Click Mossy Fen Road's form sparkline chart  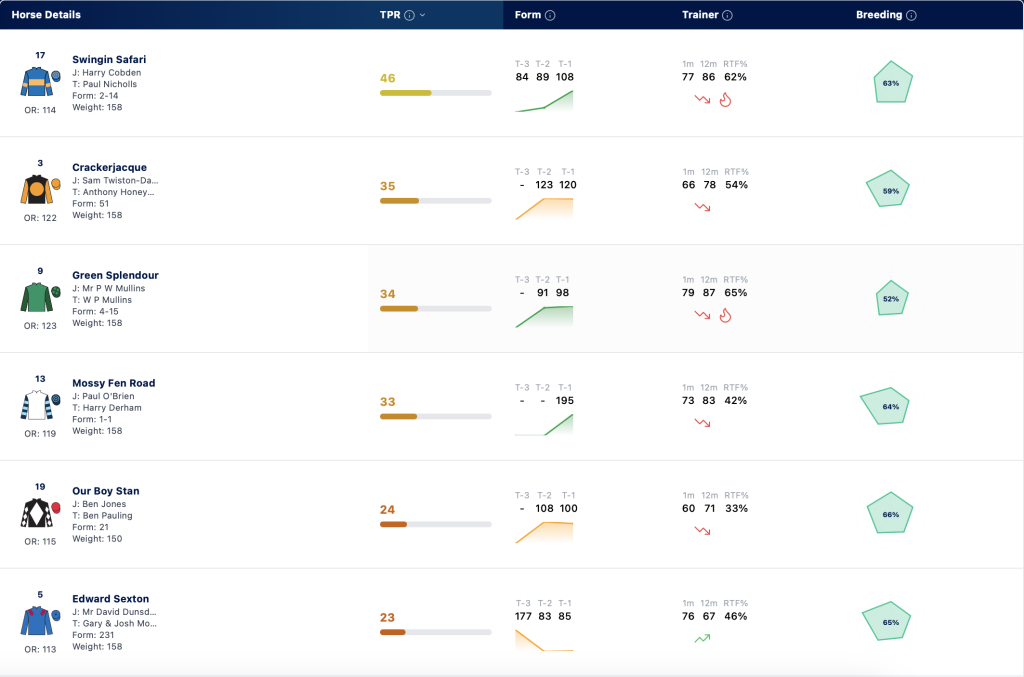pyautogui.click(x=544, y=424)
